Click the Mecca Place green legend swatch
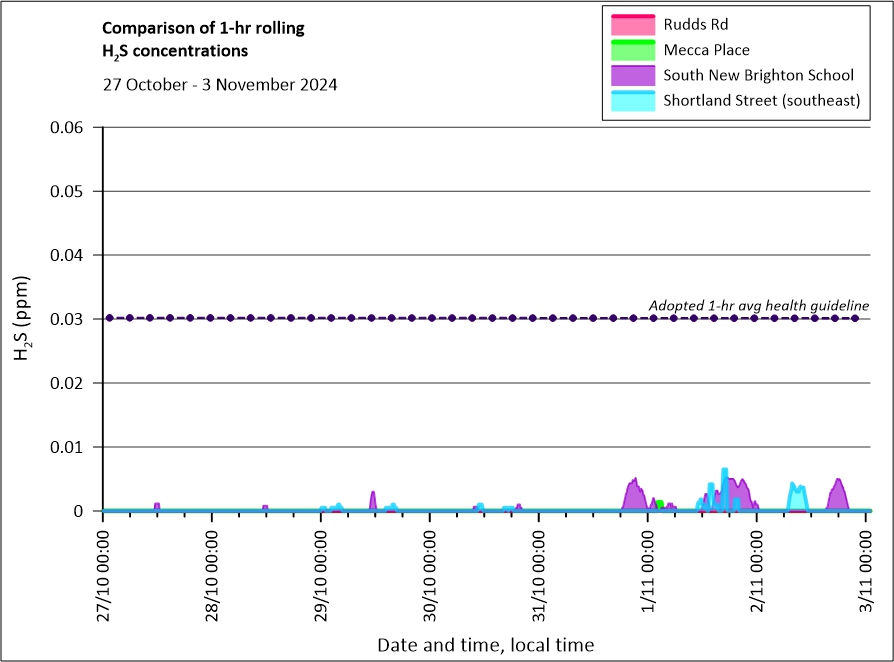The height and width of the screenshot is (662, 894). tap(631, 49)
